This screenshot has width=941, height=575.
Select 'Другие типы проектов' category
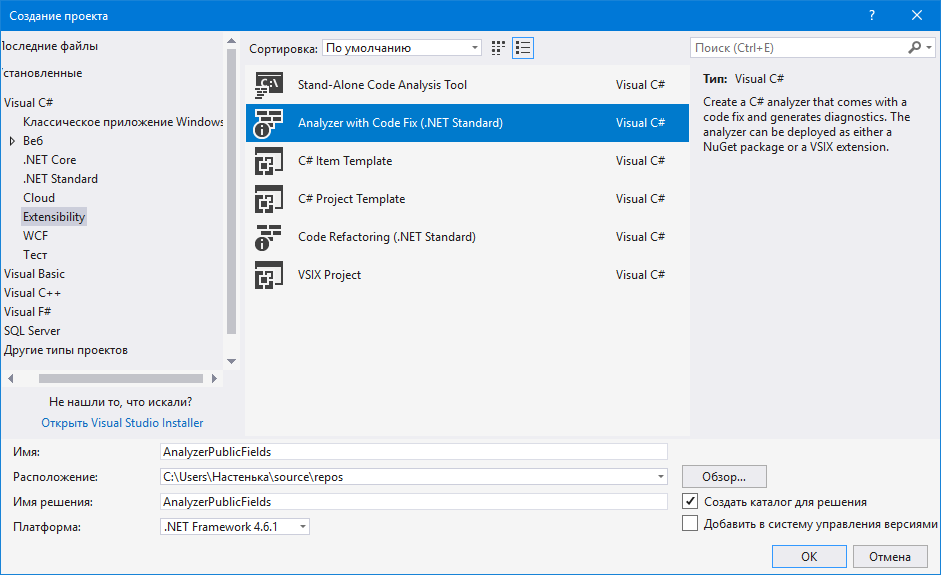pos(65,350)
